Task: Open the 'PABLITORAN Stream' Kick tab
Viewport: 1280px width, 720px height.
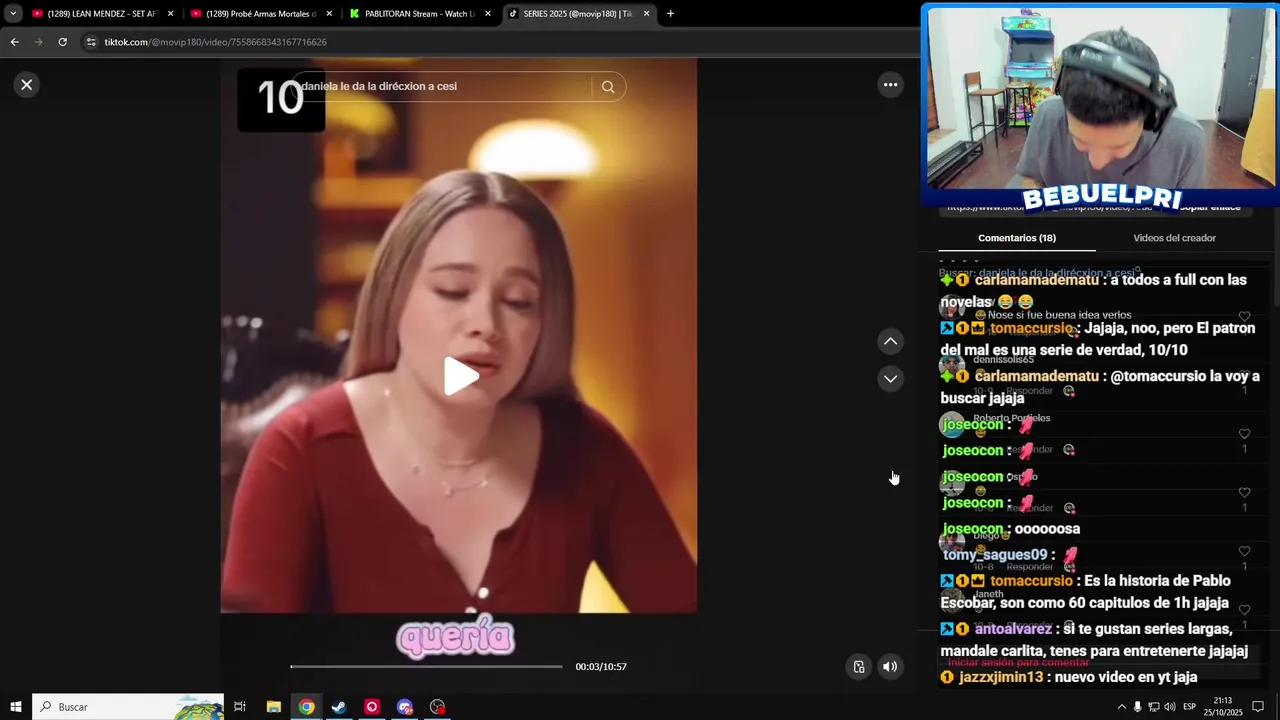Action: (419, 14)
